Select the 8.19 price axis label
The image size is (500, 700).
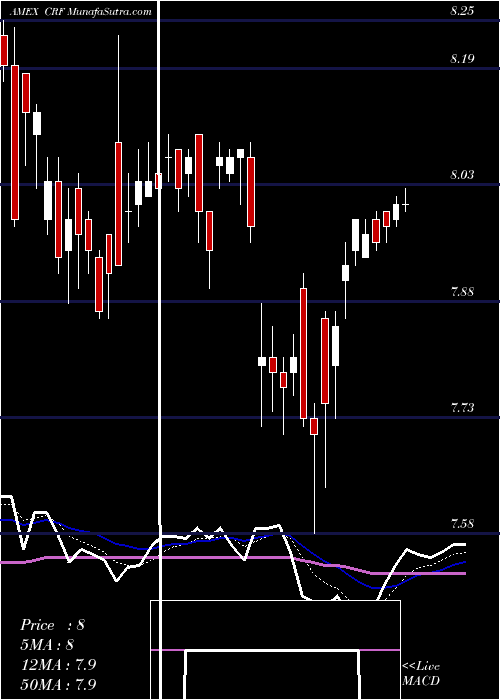(x=462, y=58)
